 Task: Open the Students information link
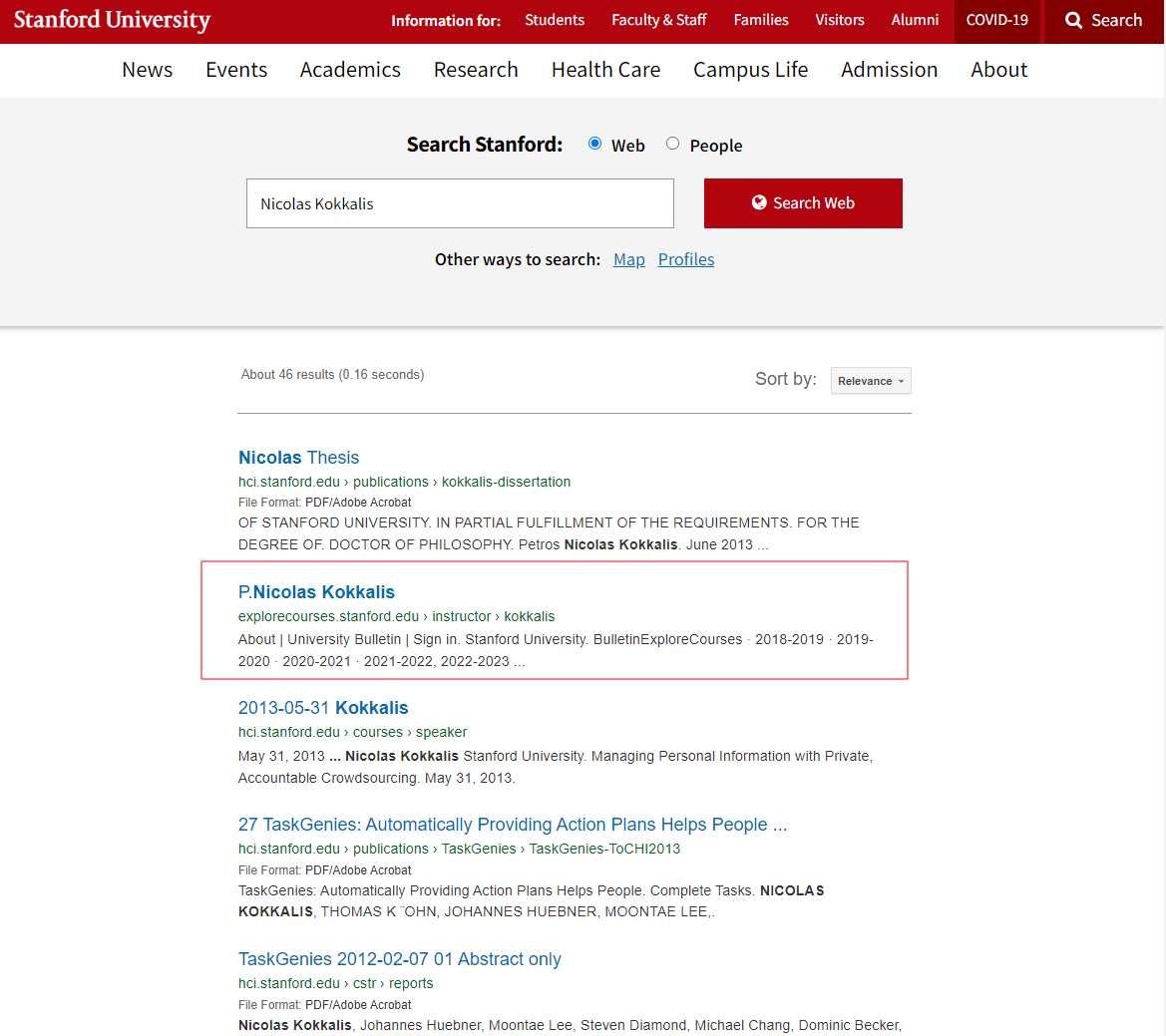point(554,20)
